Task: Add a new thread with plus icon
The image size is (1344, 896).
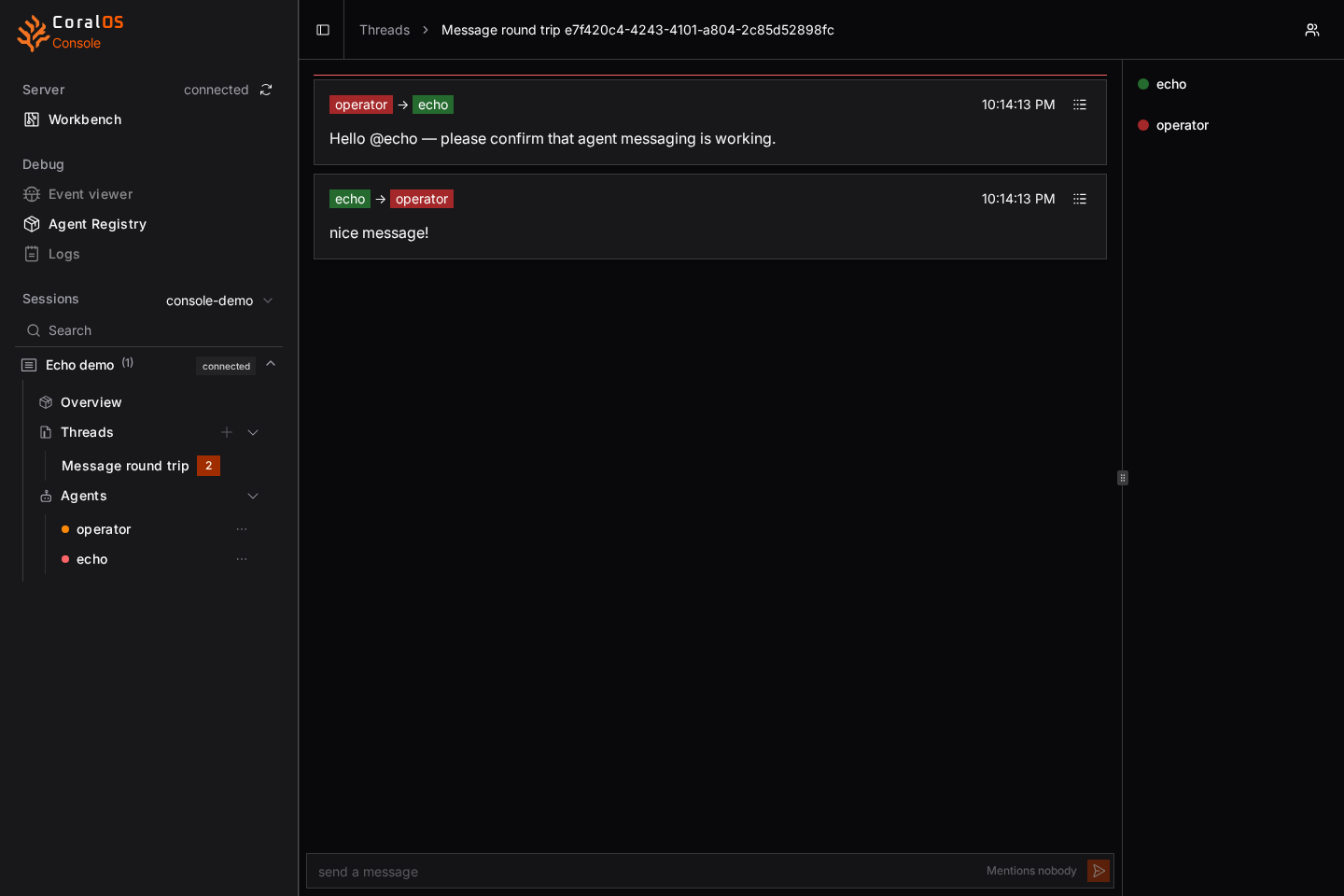Action: click(x=227, y=432)
